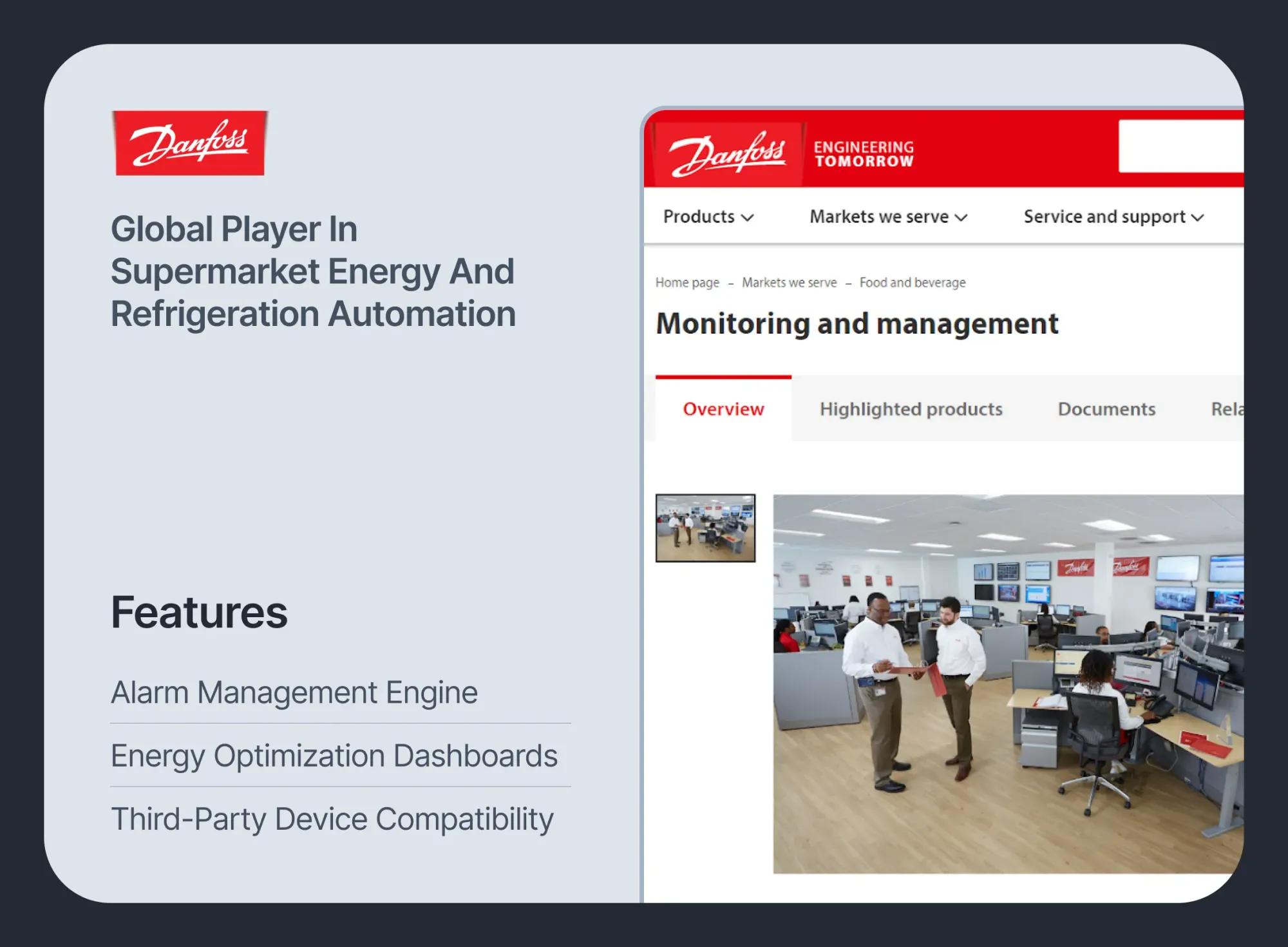Click the Markets we serve breadcrumb link
1288x947 pixels.
[x=789, y=282]
